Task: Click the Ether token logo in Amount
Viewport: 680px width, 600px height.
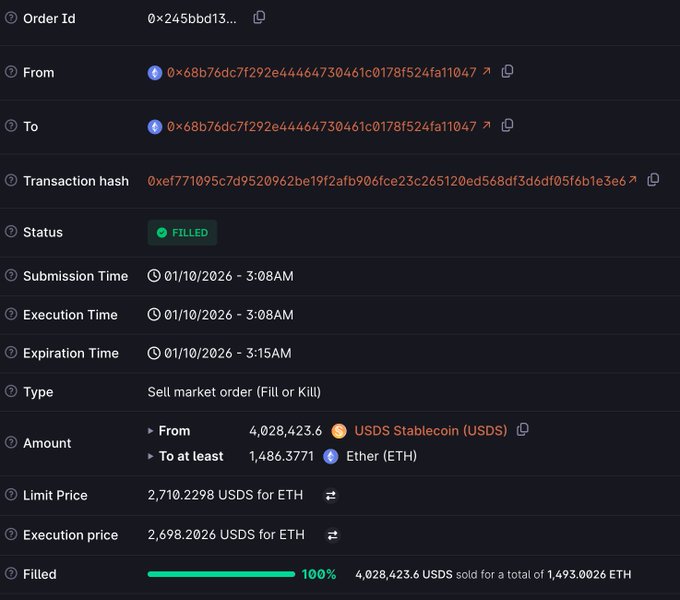Action: [331, 457]
